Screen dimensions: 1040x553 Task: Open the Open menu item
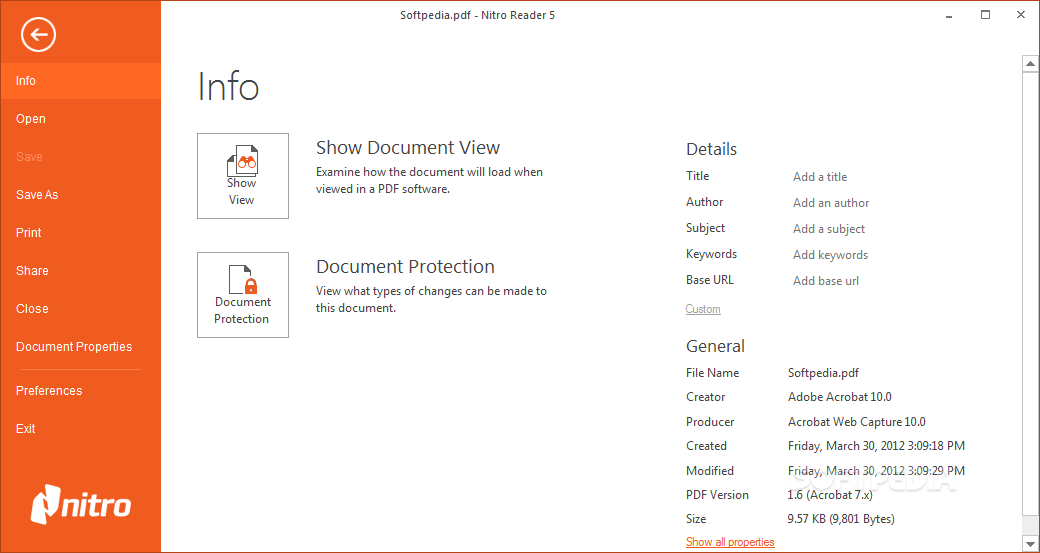(80, 119)
